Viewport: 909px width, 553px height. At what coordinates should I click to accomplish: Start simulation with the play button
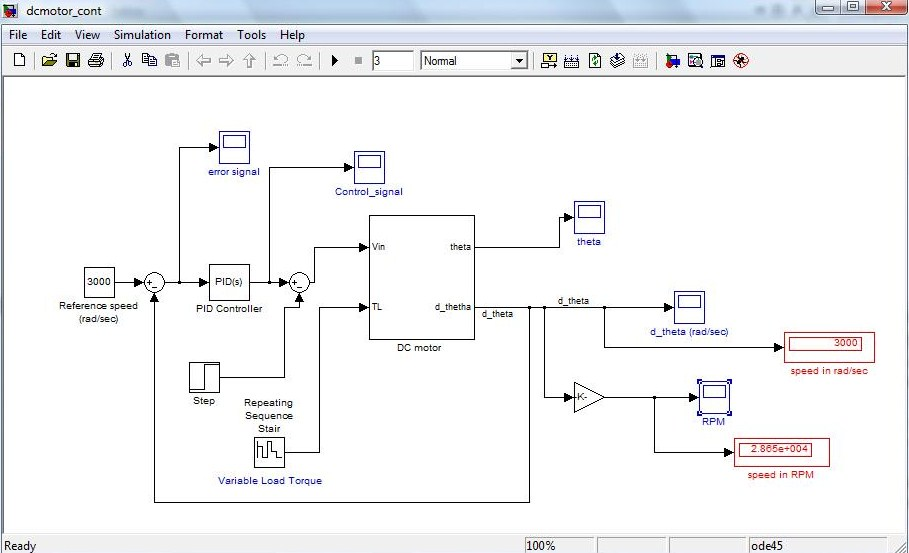(x=334, y=61)
